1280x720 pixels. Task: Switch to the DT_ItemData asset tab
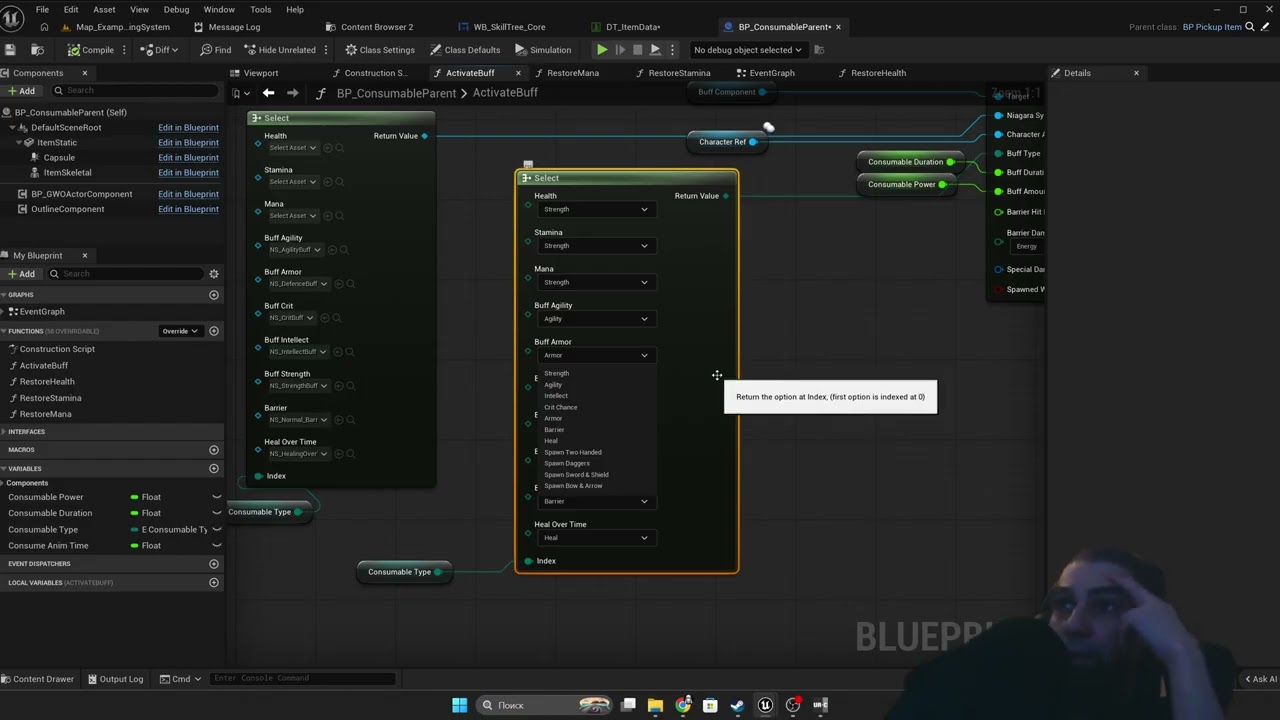632,27
